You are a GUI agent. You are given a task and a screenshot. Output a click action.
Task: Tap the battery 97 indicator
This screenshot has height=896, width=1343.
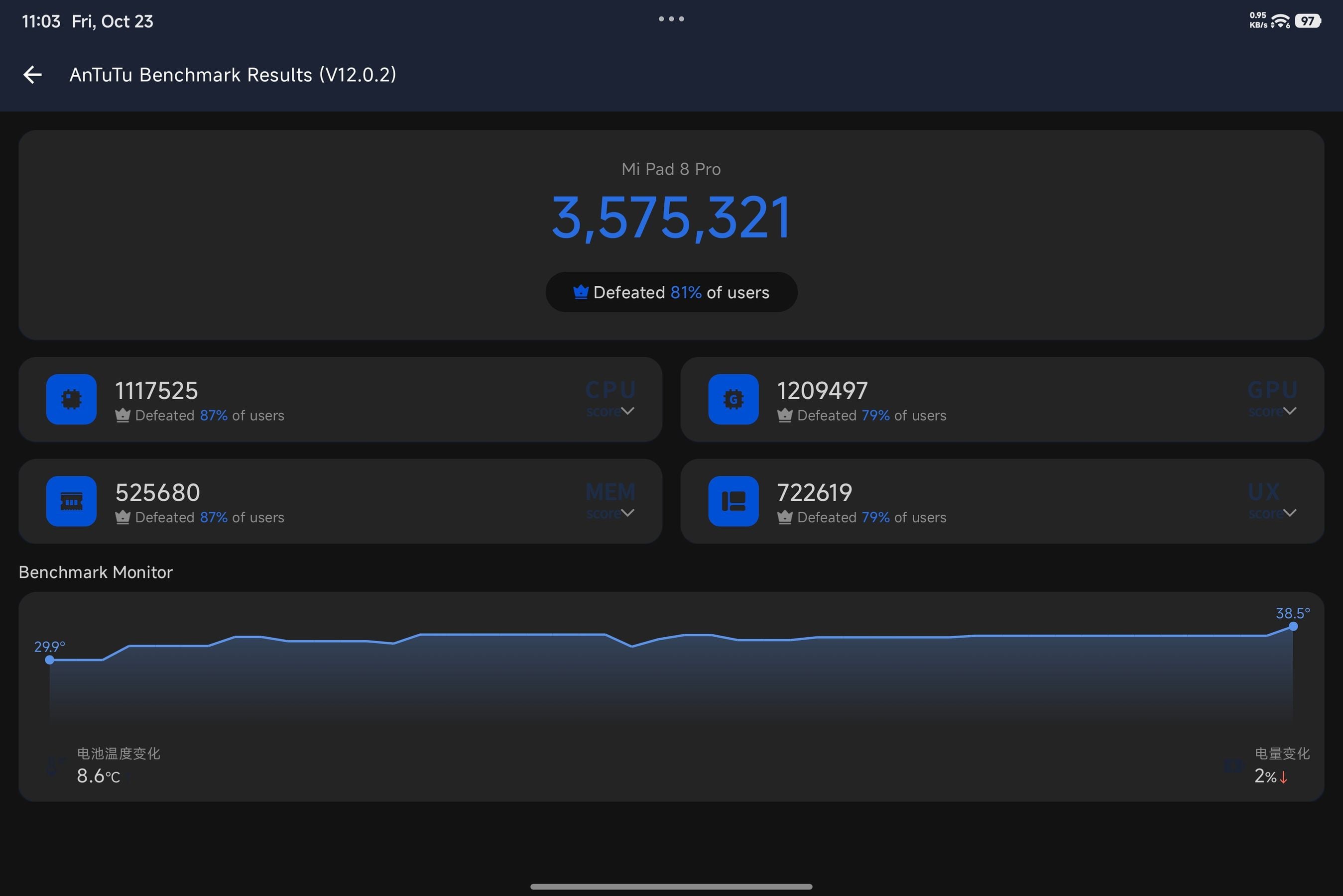pyautogui.click(x=1308, y=21)
